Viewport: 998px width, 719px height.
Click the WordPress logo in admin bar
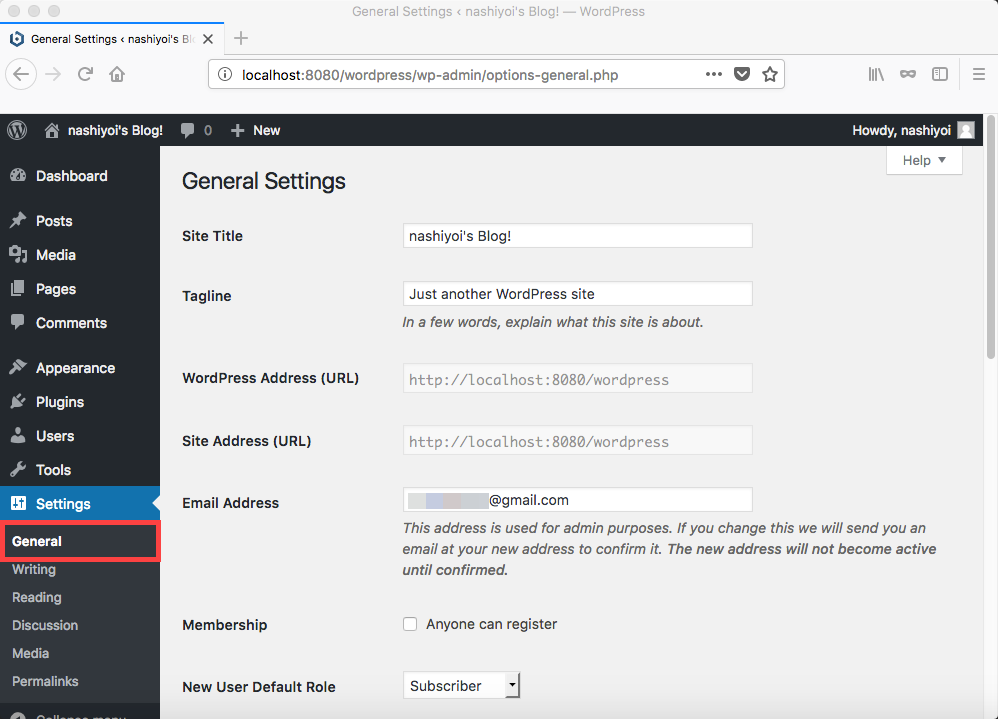pyautogui.click(x=17, y=130)
